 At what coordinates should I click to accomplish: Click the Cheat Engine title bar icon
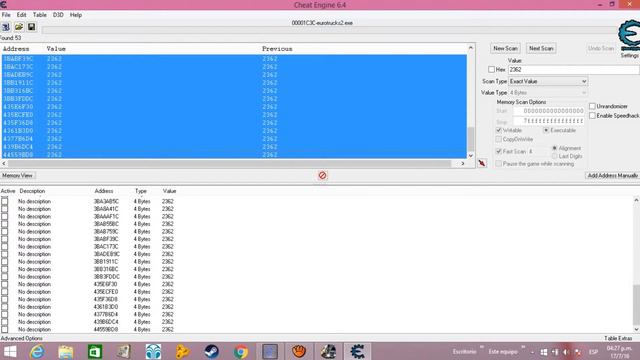click(4, 5)
